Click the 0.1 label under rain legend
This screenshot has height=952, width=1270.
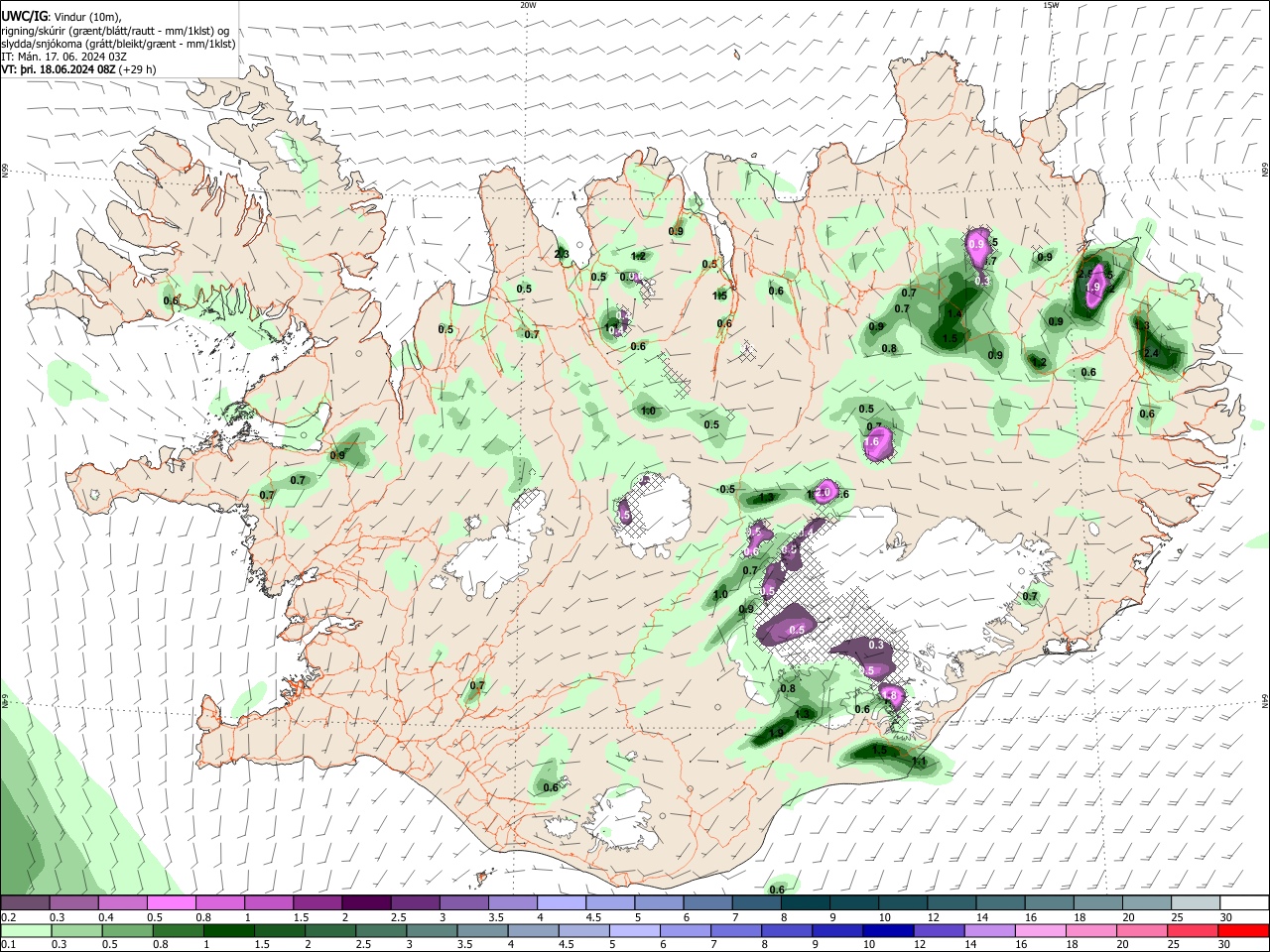point(8,944)
